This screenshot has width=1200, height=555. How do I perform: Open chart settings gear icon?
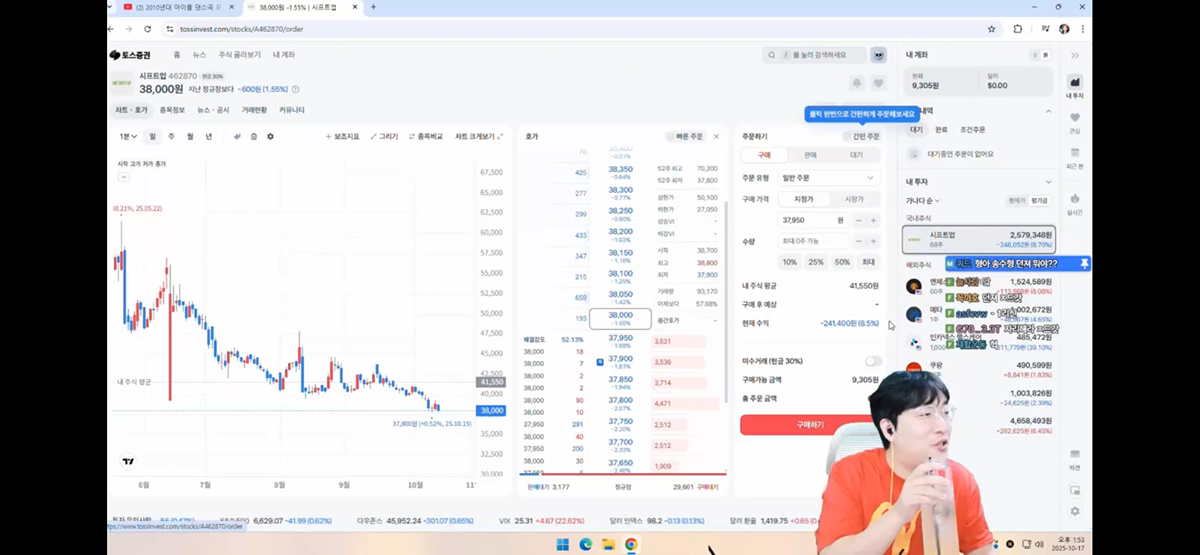pos(270,136)
